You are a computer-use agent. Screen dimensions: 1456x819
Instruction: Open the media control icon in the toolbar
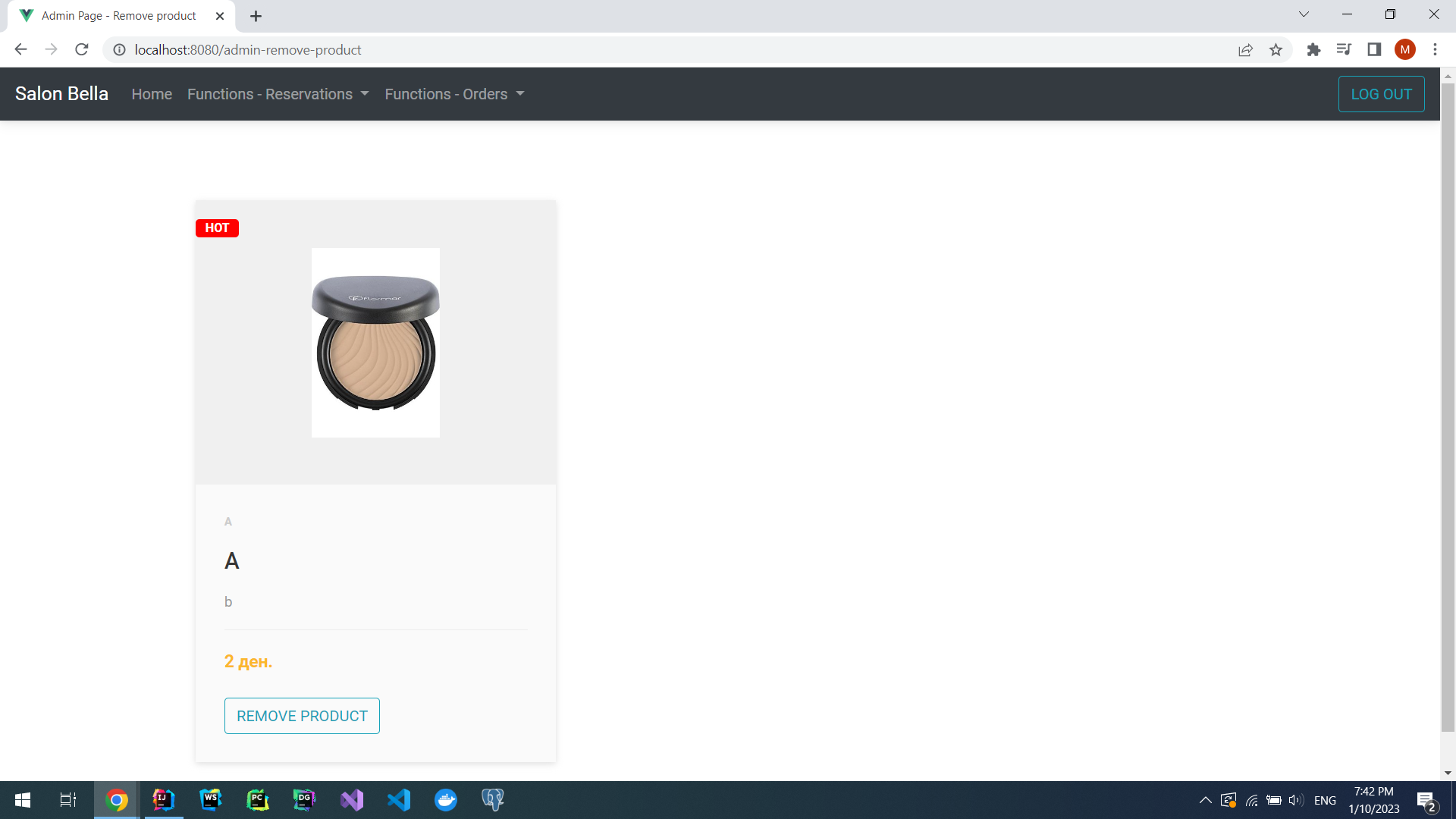click(x=1344, y=50)
